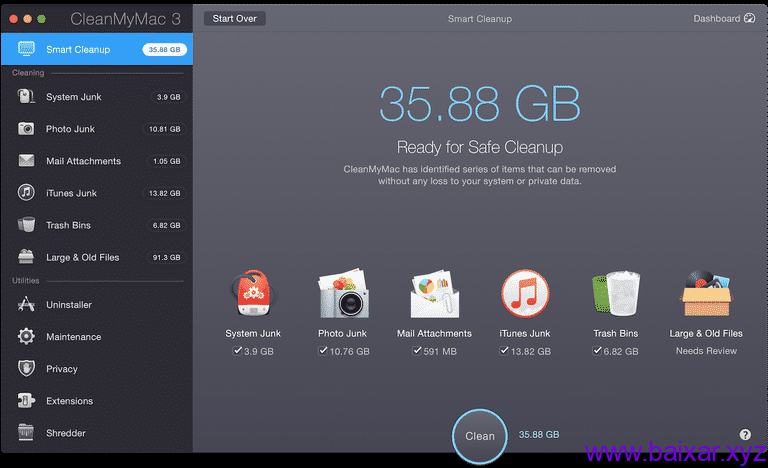Click the large Mail Attachments envelope icon

tap(434, 294)
